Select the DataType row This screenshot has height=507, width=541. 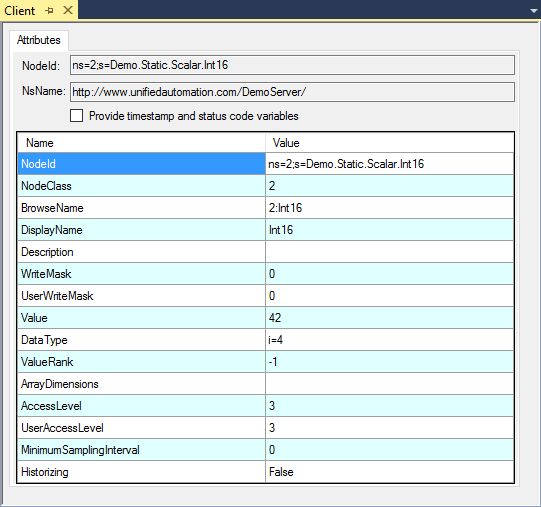click(265, 340)
